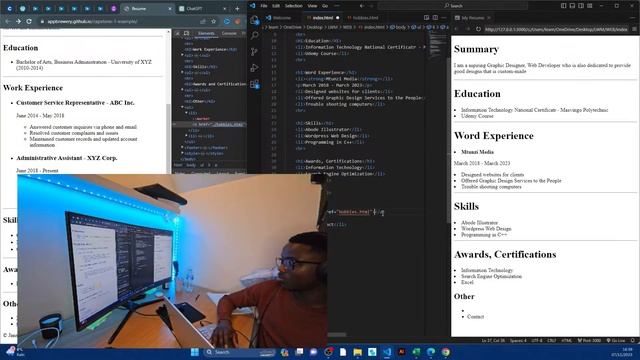Split the VS Code editor right
The image size is (640, 360).
[x=435, y=18]
